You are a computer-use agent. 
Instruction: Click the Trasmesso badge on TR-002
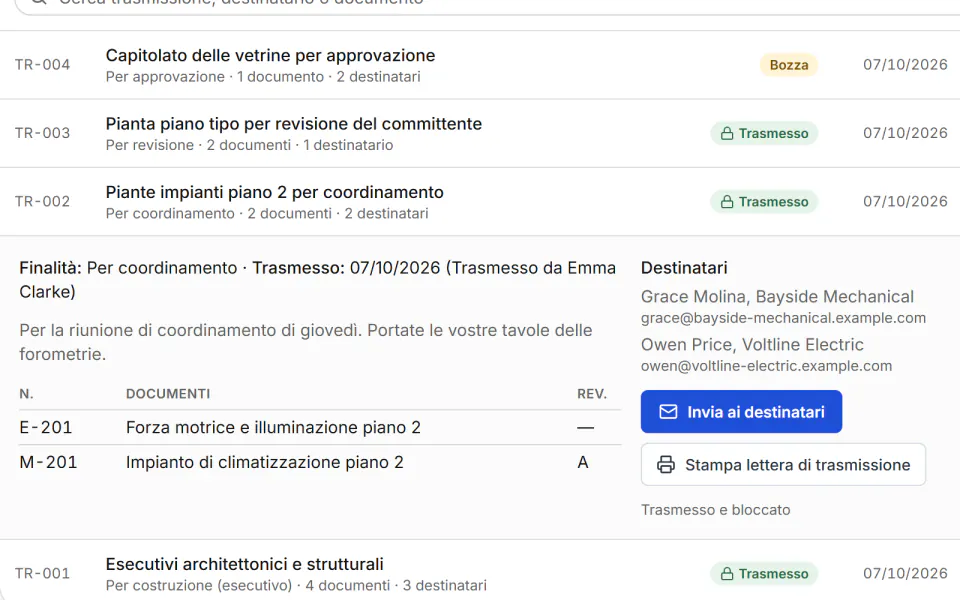(764, 202)
